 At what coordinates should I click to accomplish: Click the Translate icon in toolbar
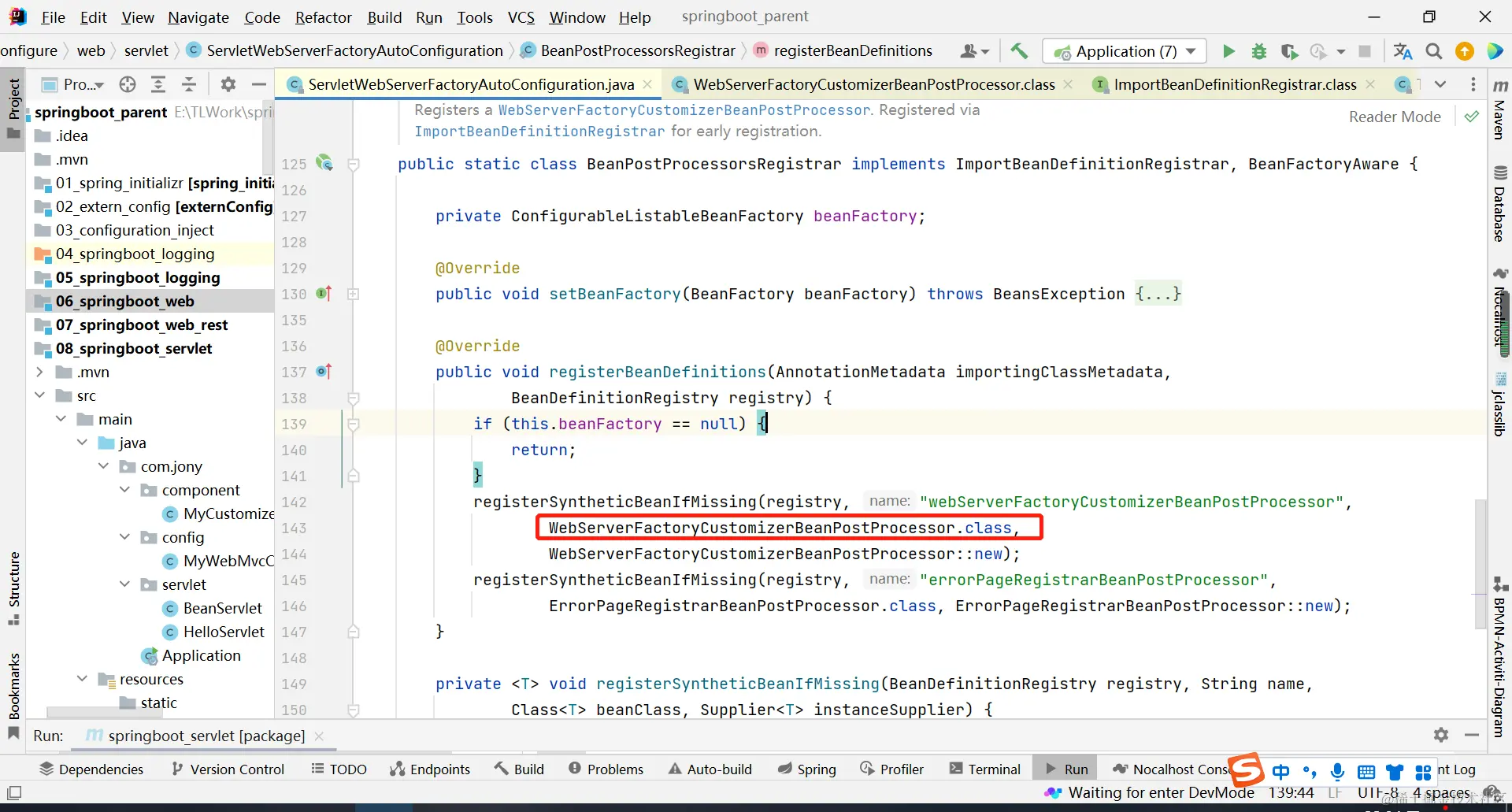pos(1403,51)
